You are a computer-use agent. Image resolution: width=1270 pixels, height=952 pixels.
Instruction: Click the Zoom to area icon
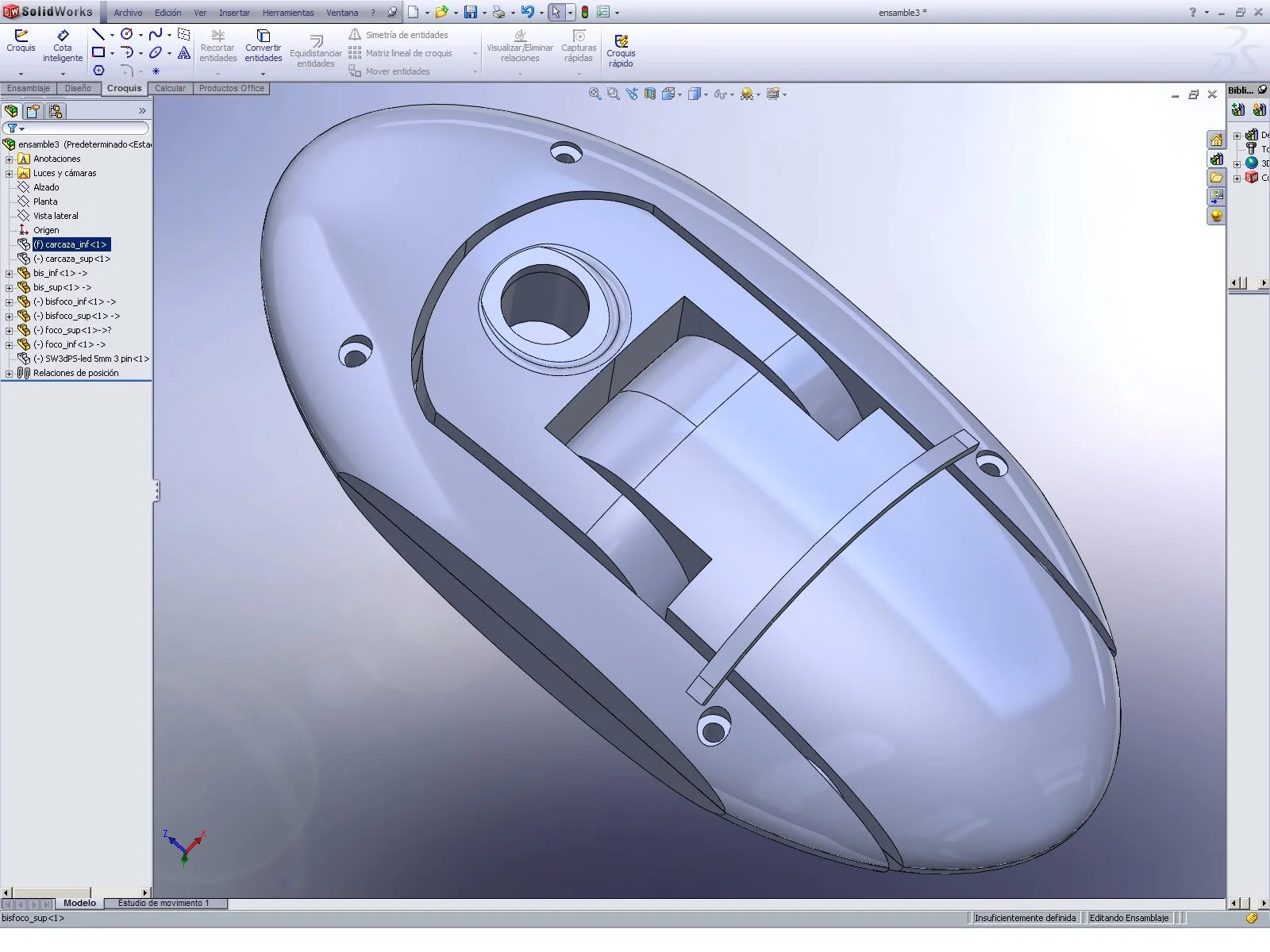[x=613, y=94]
